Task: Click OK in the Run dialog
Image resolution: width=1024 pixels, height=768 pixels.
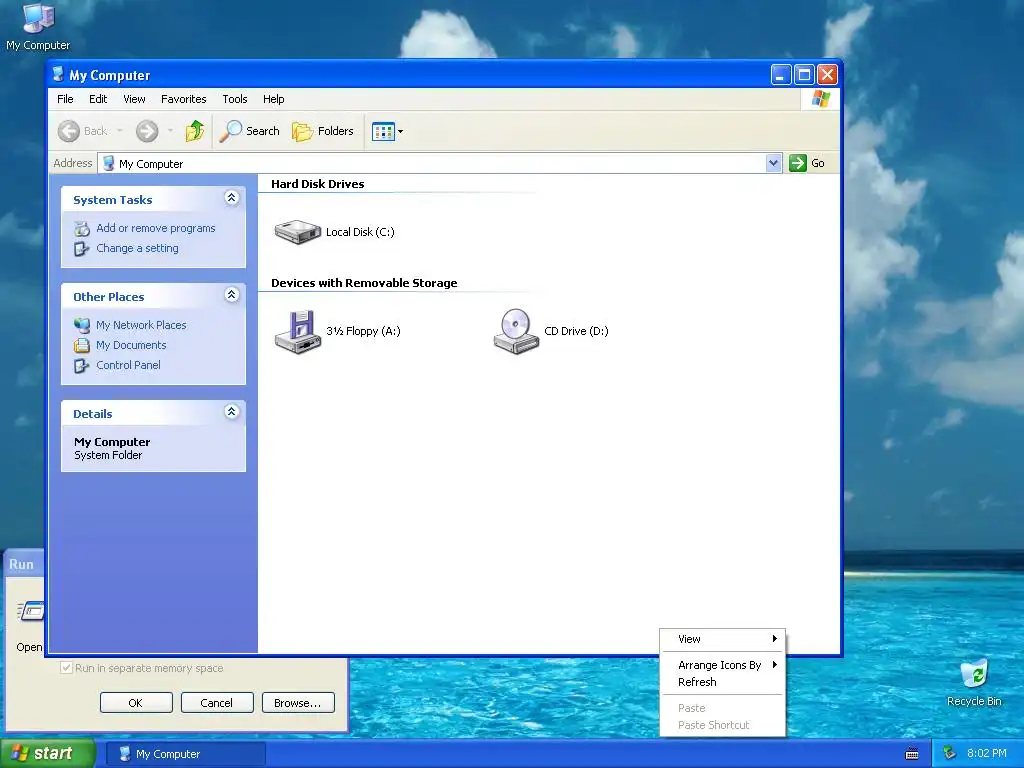Action: [136, 703]
